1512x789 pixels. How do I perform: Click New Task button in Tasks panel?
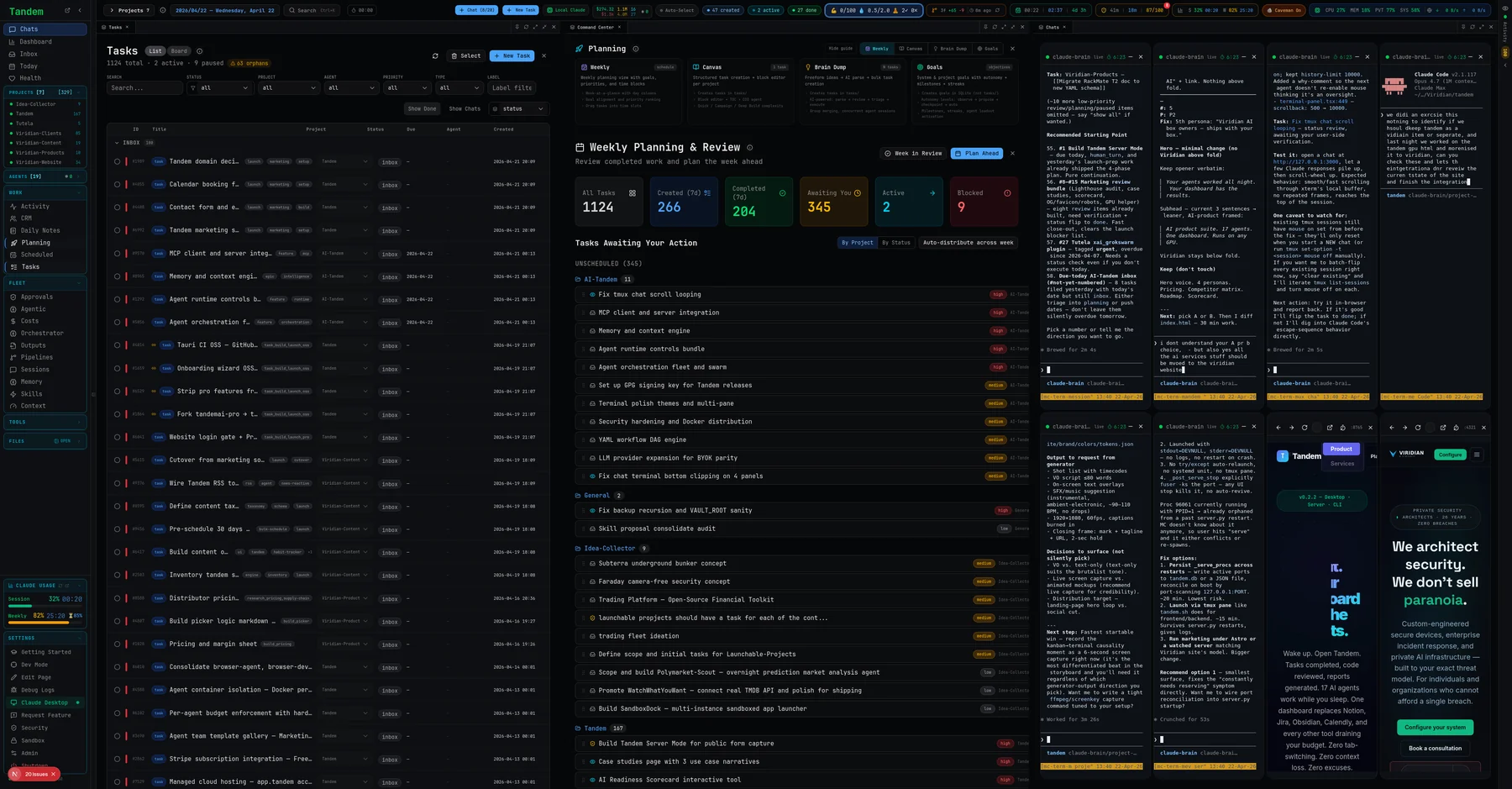(x=512, y=56)
